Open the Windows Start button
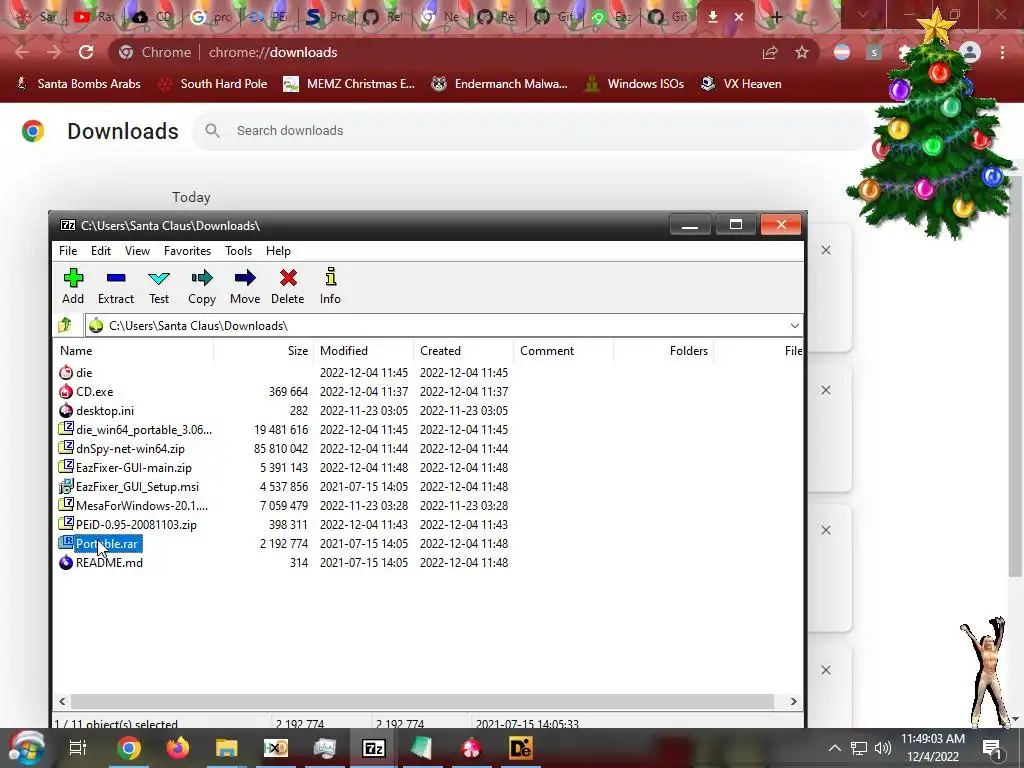This screenshot has width=1024, height=768. pyautogui.click(x=26, y=748)
